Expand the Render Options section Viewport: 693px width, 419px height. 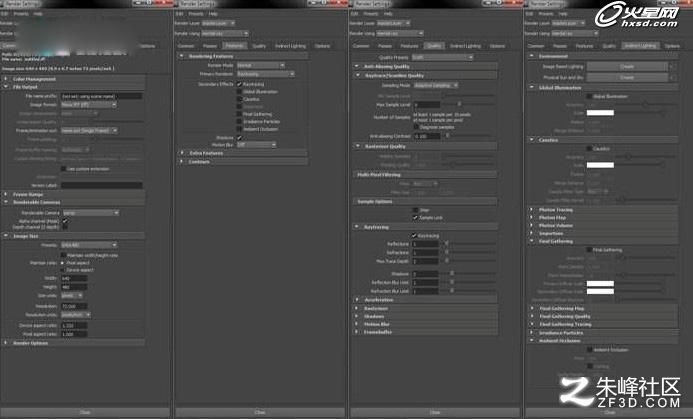73,343
